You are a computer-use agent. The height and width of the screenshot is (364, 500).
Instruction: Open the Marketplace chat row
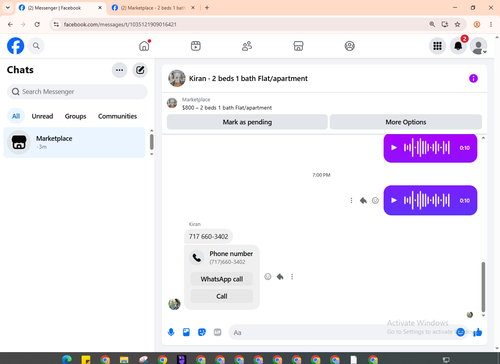(74, 142)
